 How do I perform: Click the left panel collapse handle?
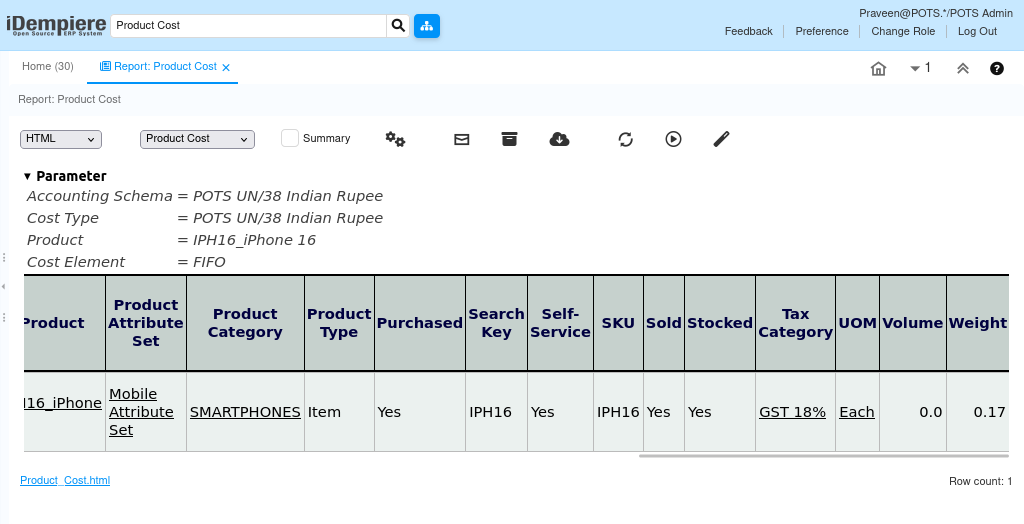coord(3,286)
